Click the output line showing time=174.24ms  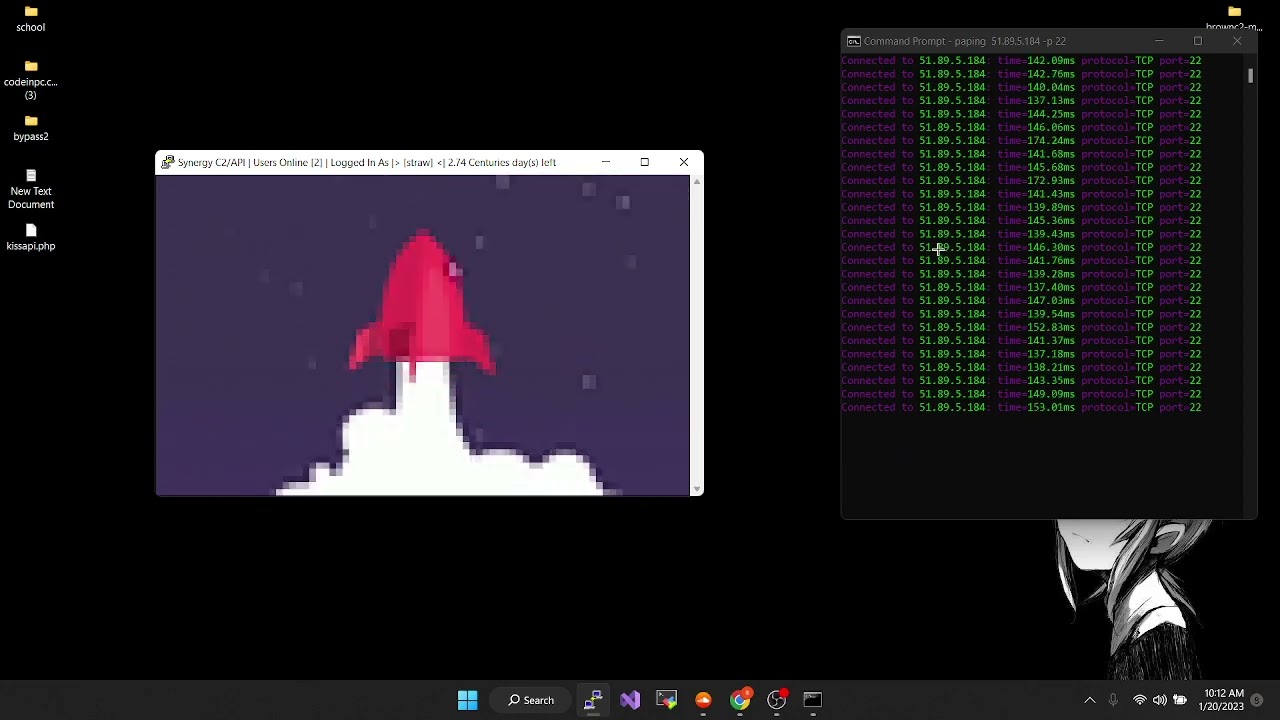click(1021, 141)
